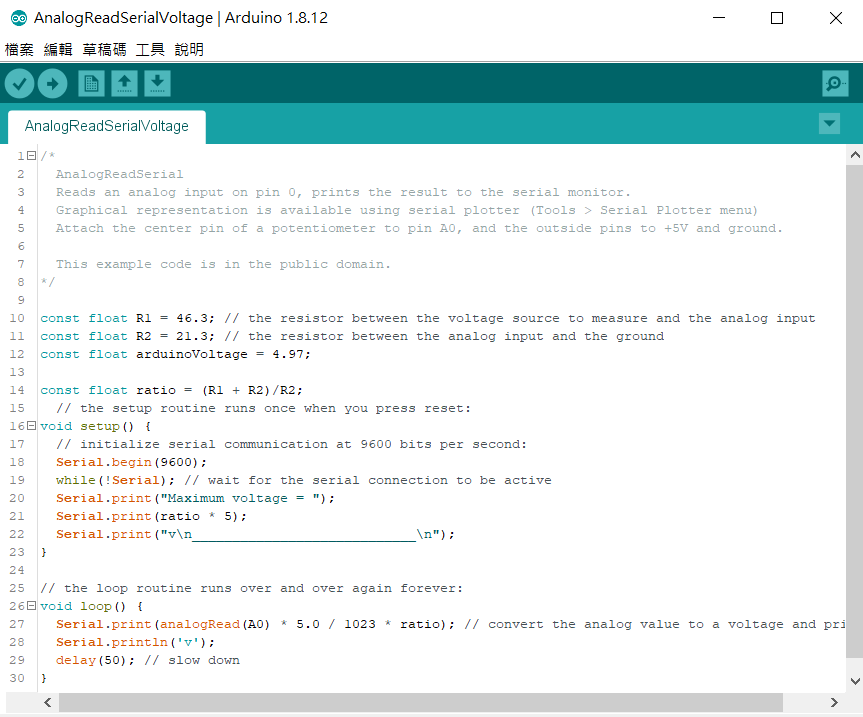The height and width of the screenshot is (717, 863).
Task: Open a sketch using the Open icon
Action: pyautogui.click(x=124, y=84)
